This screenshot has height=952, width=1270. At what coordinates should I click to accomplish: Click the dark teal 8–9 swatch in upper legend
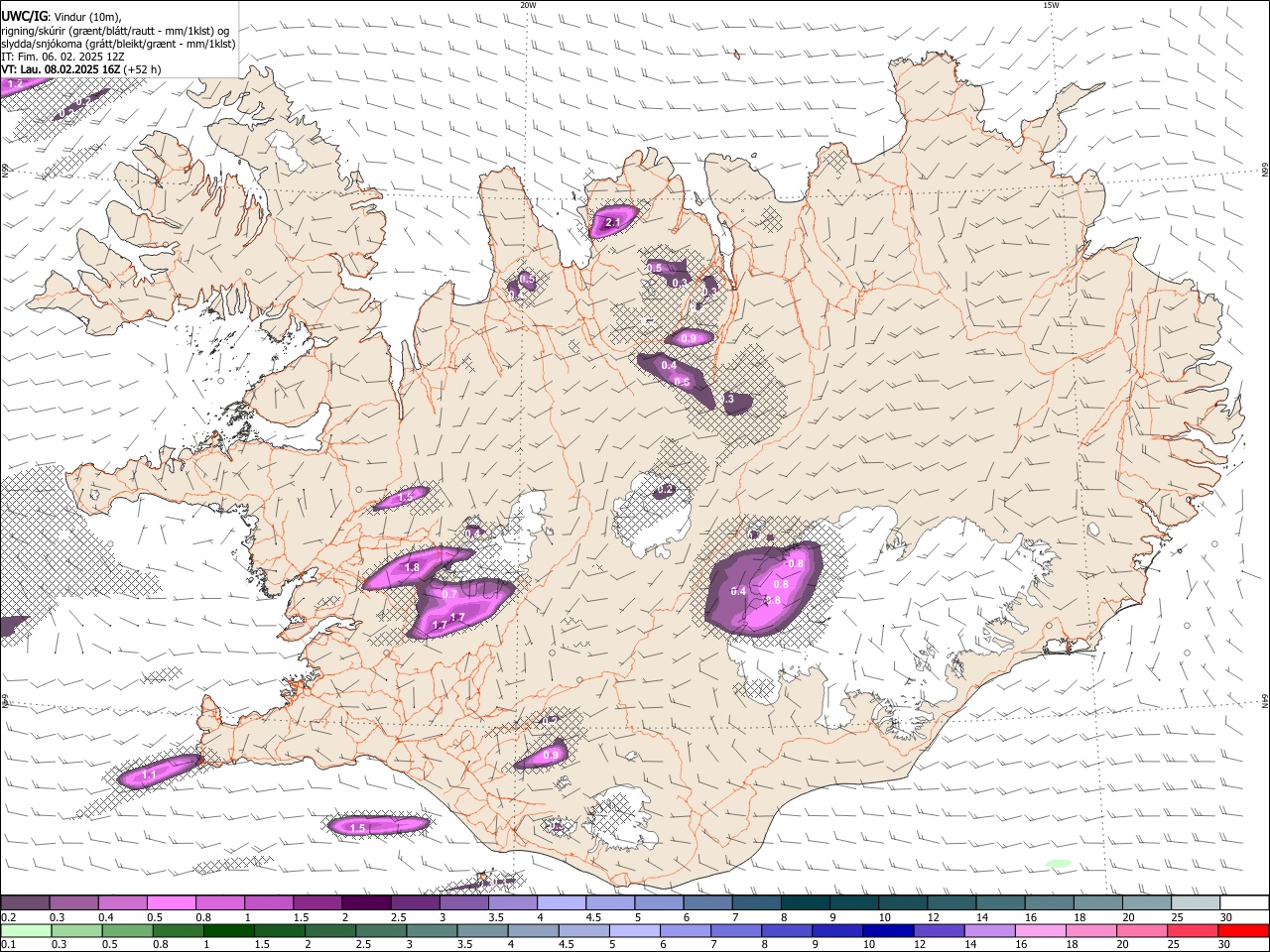click(x=805, y=902)
